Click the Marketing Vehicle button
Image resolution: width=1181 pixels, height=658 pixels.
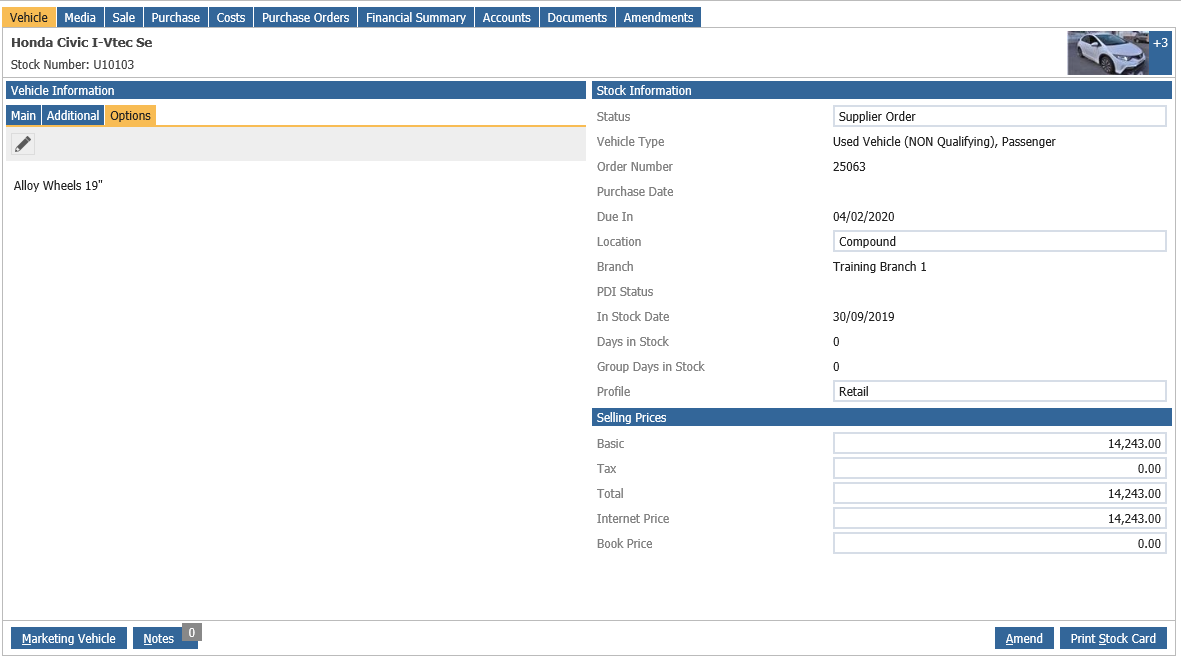(69, 638)
